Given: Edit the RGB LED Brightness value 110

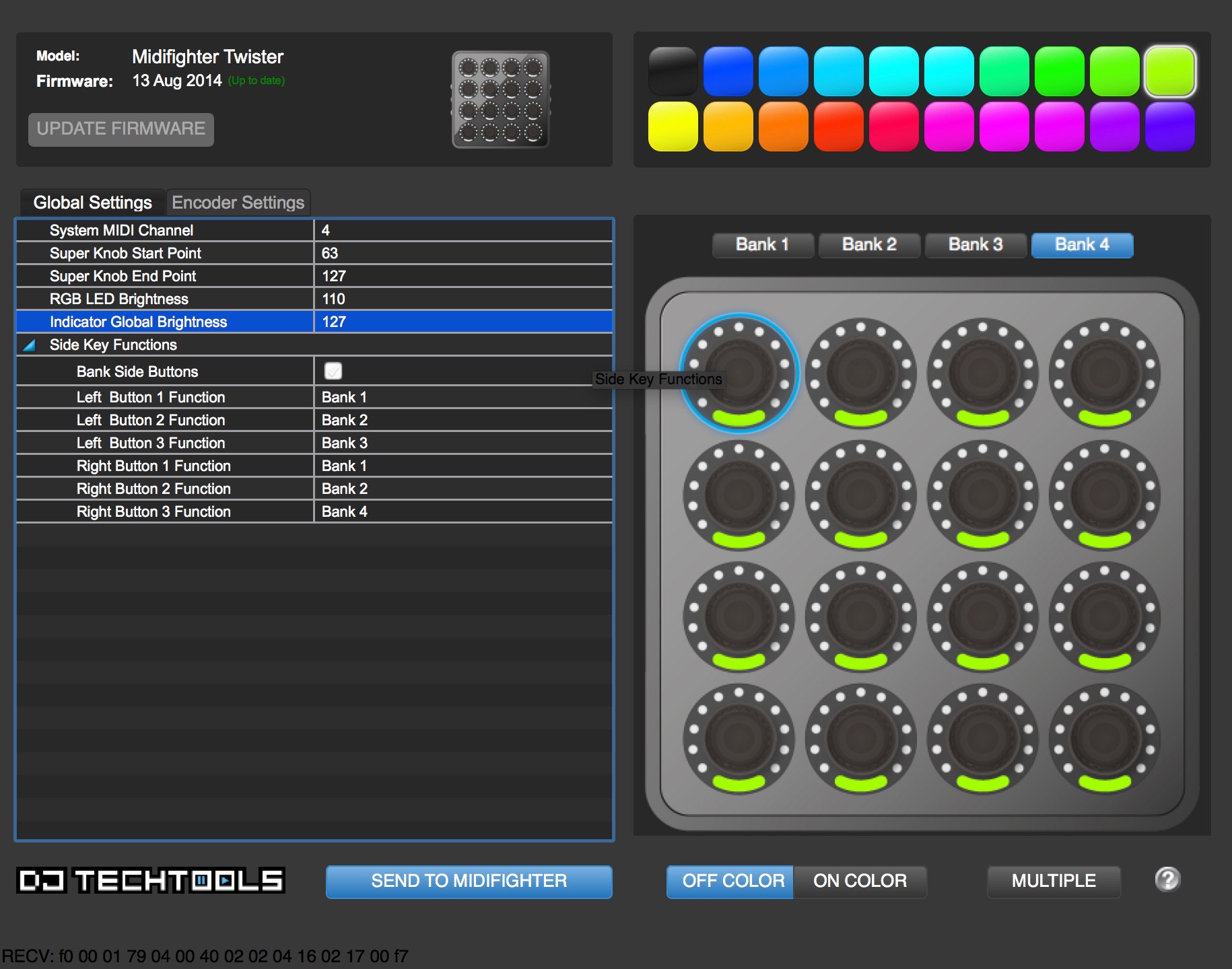Looking at the screenshot, I should pyautogui.click(x=463, y=299).
